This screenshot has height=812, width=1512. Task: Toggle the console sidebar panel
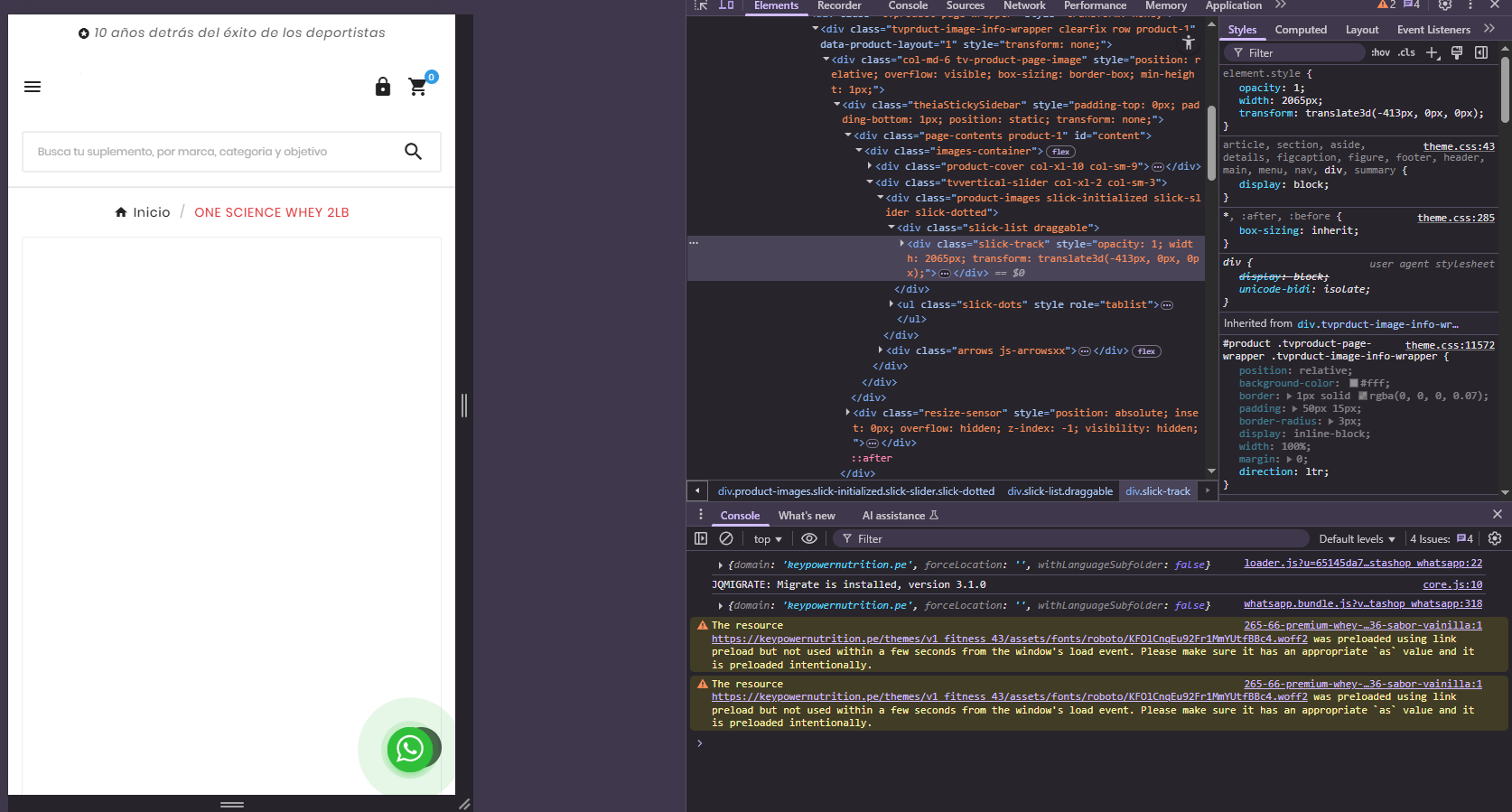tap(701, 539)
